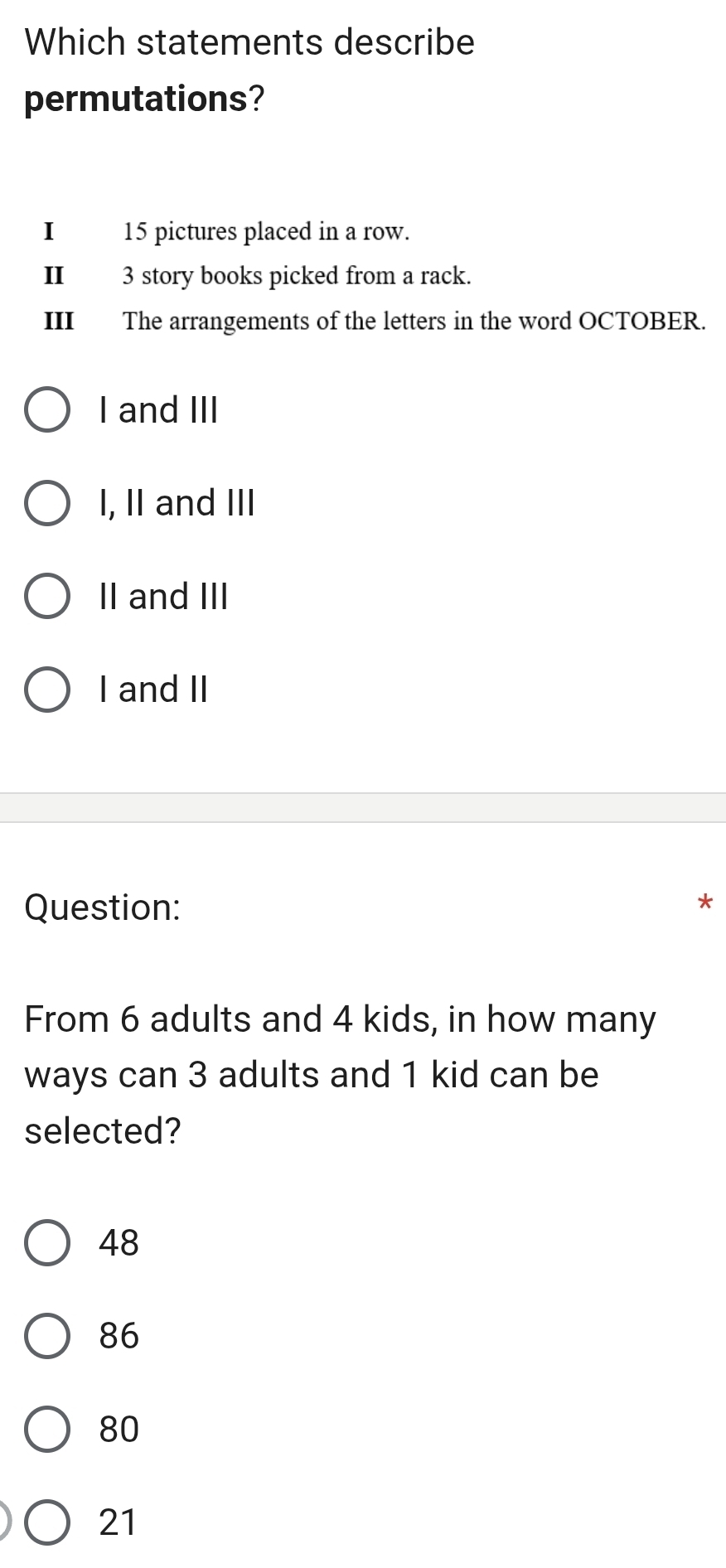Pick the radio button for answer 80
726x1568 pixels.
[47, 1430]
